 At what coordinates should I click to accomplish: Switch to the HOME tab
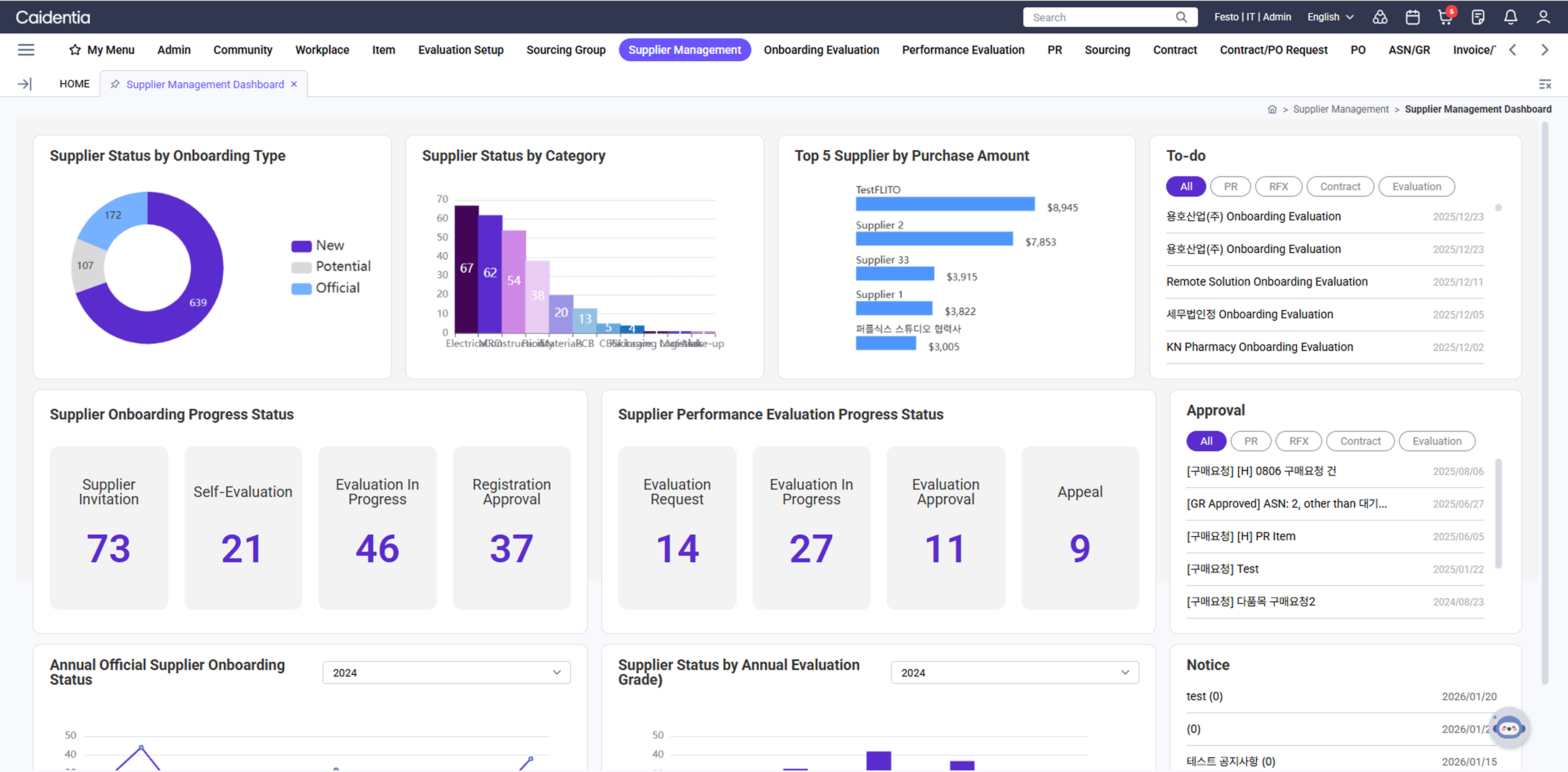[x=74, y=84]
